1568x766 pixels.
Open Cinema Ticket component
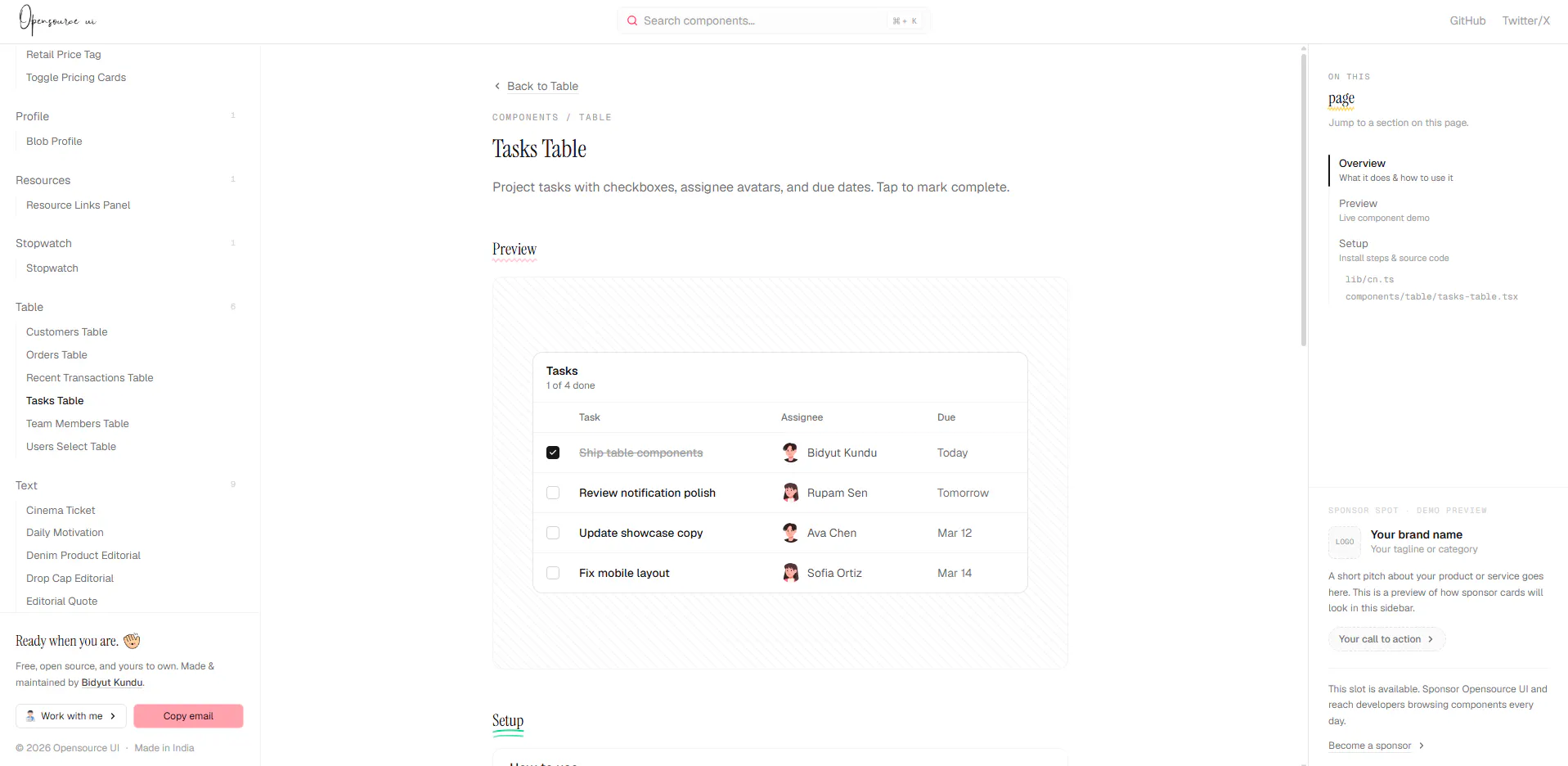pos(61,510)
